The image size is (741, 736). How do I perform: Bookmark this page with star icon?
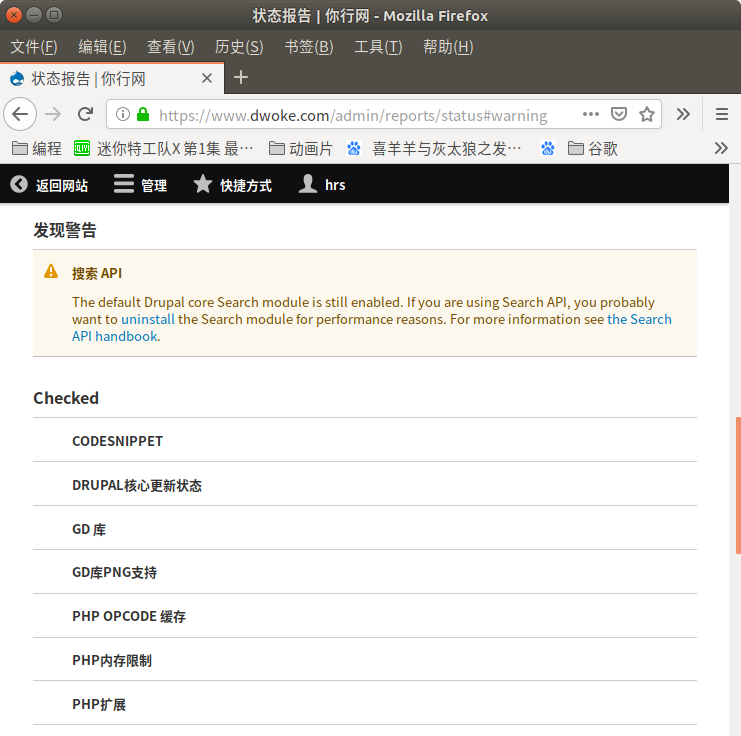point(646,114)
